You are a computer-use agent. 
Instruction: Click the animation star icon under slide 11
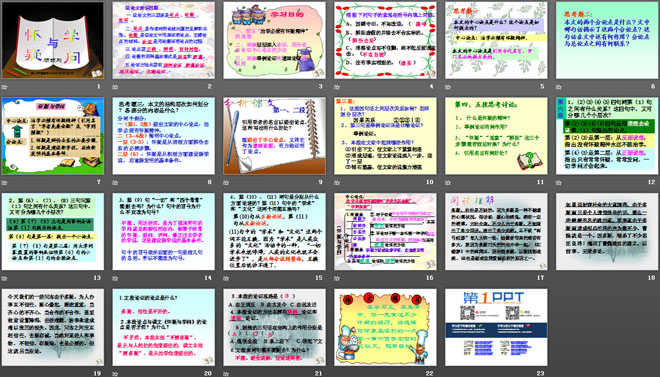click(448, 183)
